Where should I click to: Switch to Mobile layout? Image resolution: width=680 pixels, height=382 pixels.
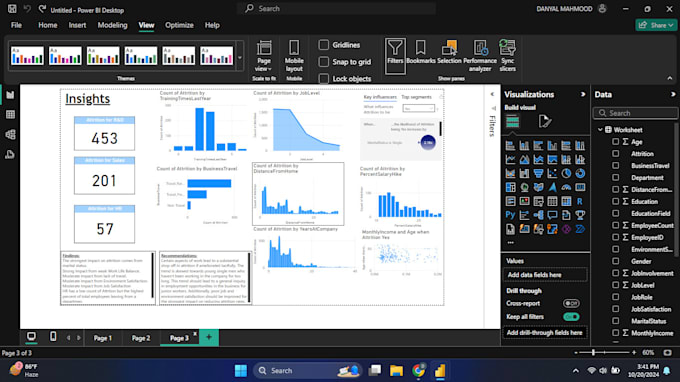(x=294, y=56)
